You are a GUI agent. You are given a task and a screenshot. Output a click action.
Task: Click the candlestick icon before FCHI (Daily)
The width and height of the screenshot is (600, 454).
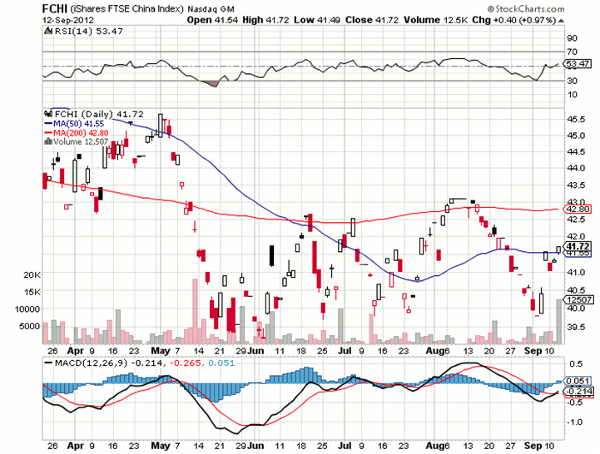click(48, 114)
